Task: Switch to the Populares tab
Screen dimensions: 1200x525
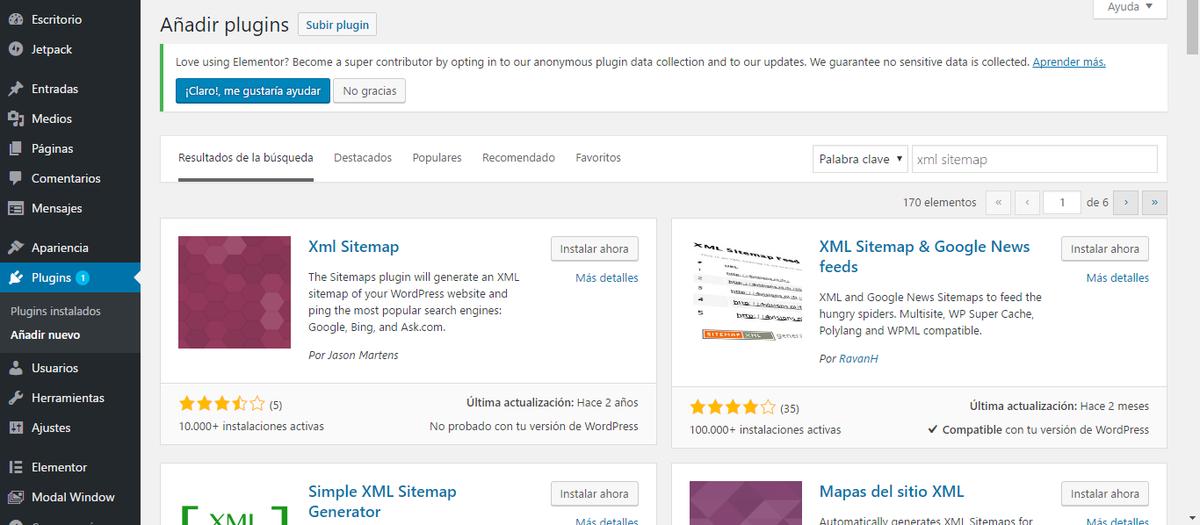Action: (x=437, y=158)
